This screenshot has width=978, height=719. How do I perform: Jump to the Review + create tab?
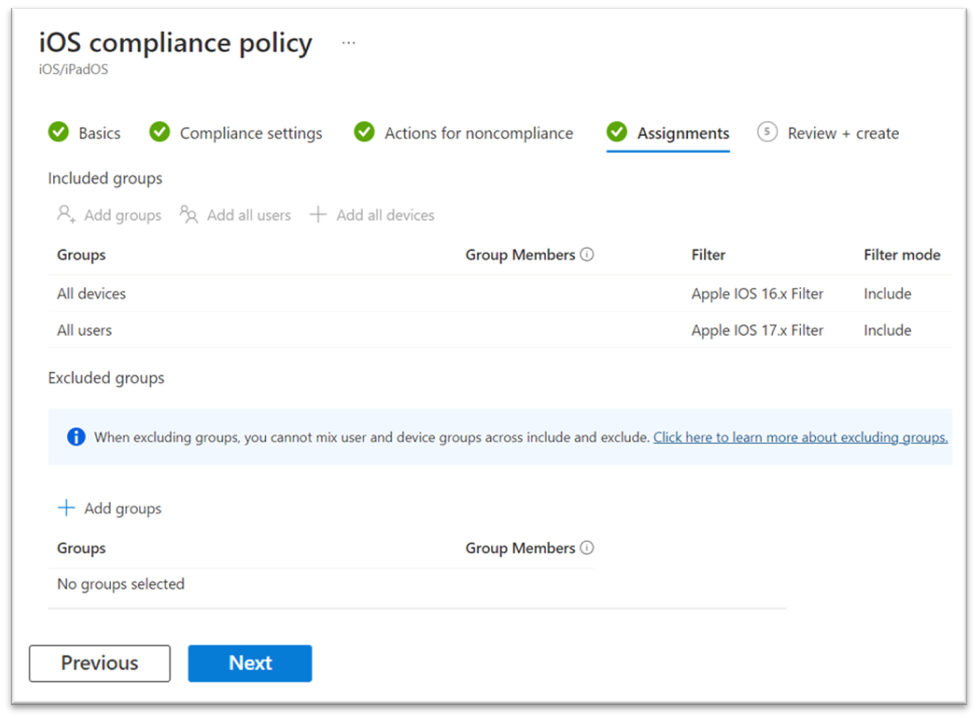pyautogui.click(x=843, y=133)
